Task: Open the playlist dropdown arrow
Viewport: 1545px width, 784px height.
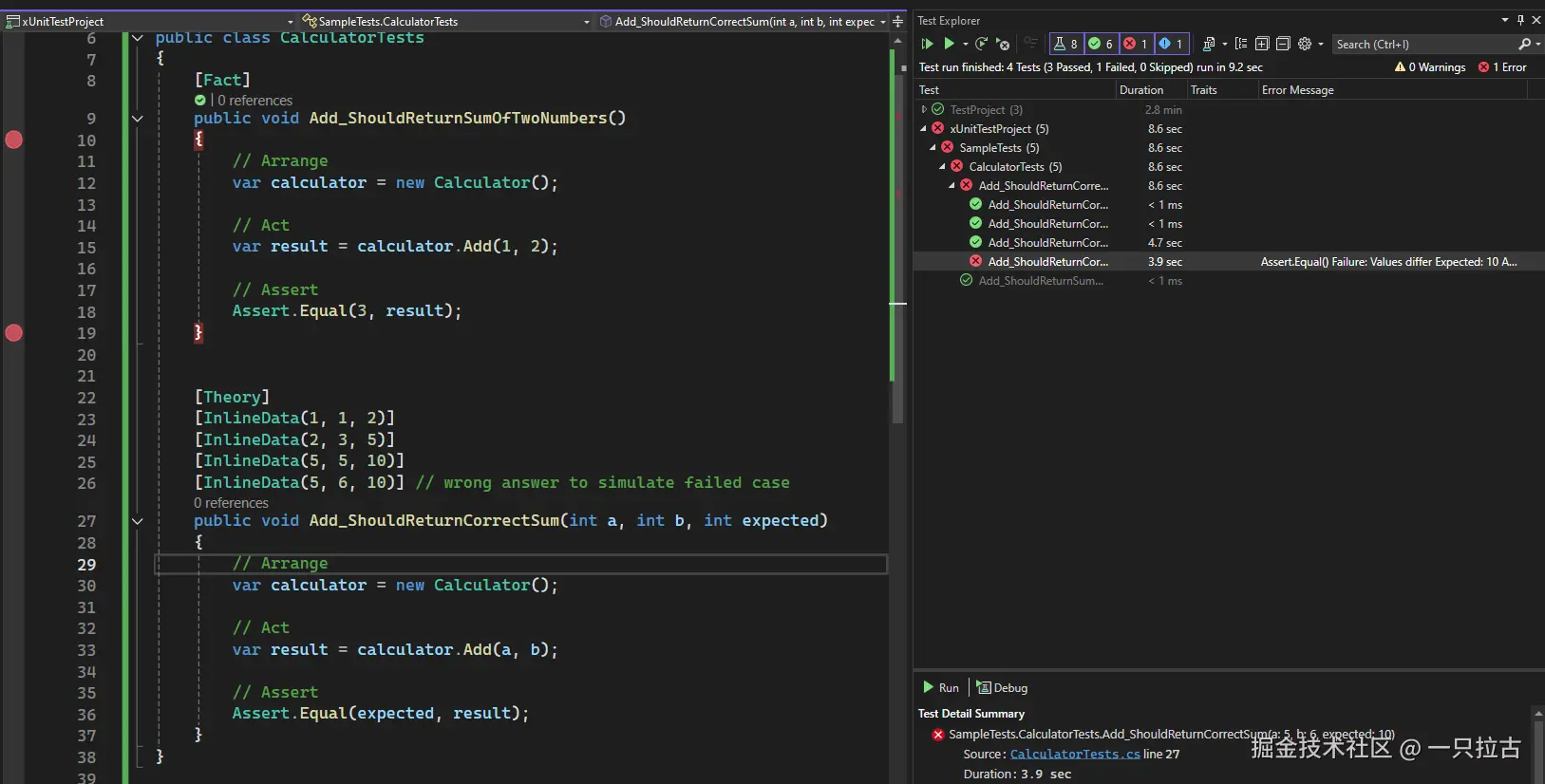Action: (x=1224, y=44)
